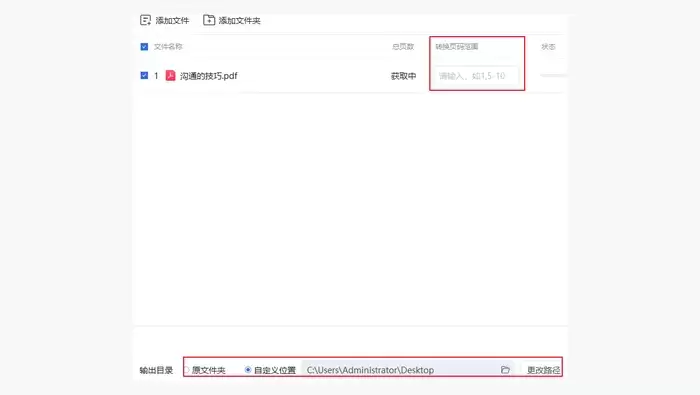Click the output path field showing Desktop
Image resolution: width=700 pixels, height=395 pixels.
click(408, 370)
